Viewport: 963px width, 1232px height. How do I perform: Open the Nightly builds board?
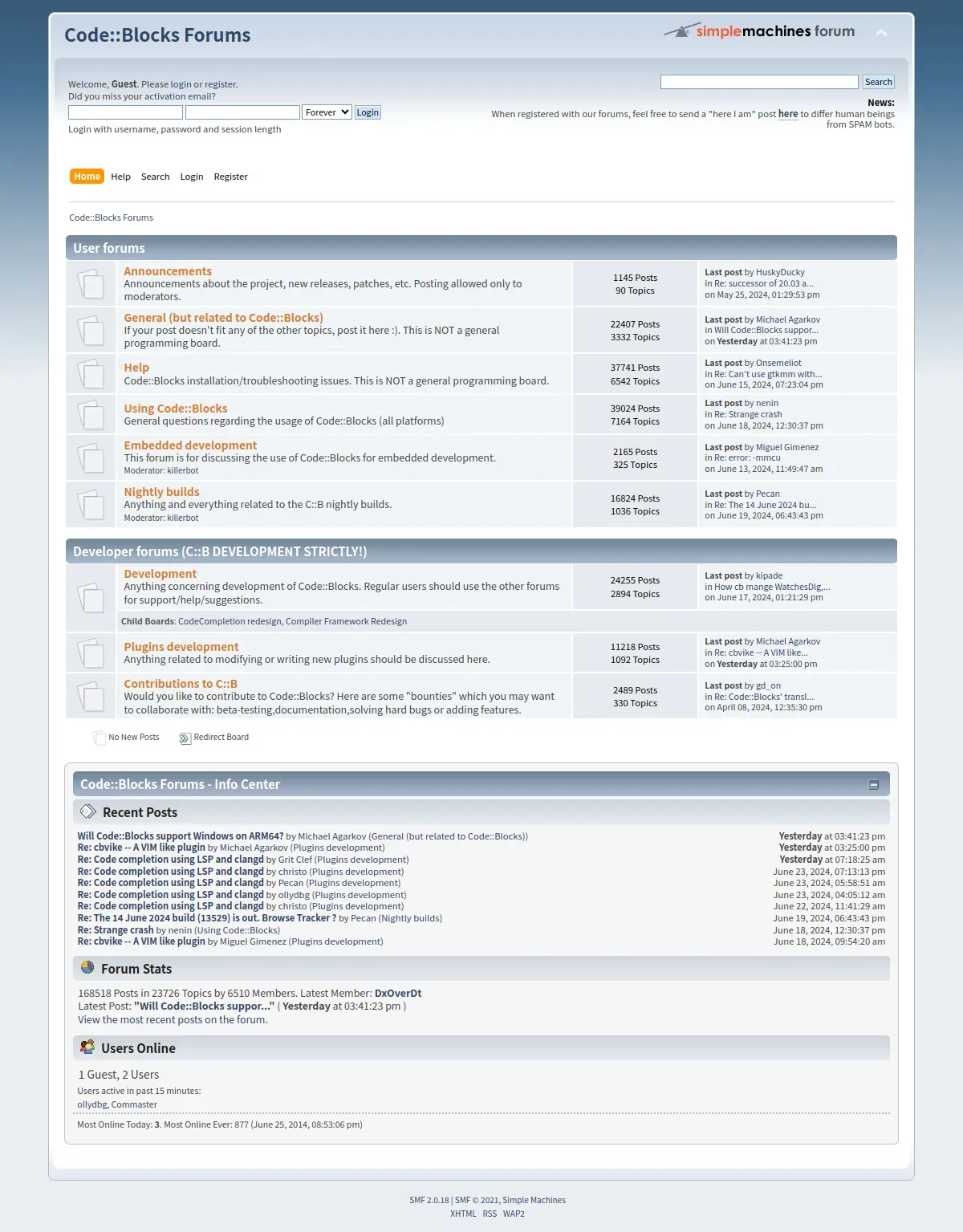[161, 492]
